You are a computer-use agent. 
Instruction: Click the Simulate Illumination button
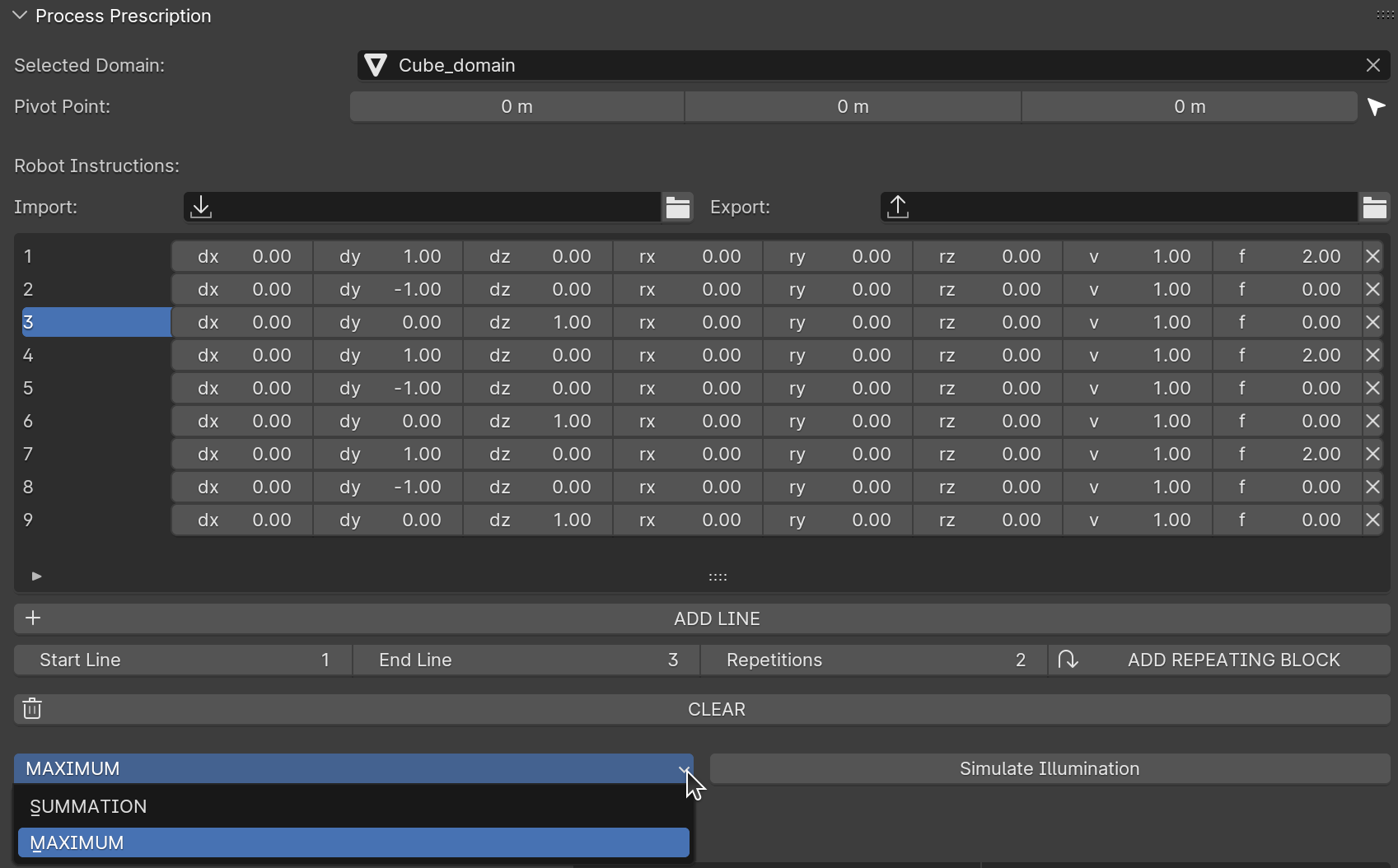pyautogui.click(x=1050, y=768)
